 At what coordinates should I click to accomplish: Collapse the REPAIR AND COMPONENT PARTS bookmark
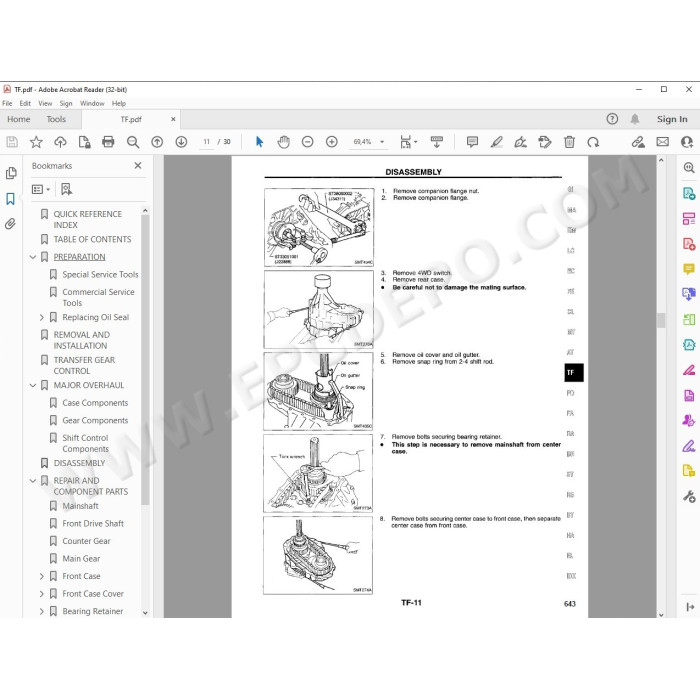tap(33, 481)
